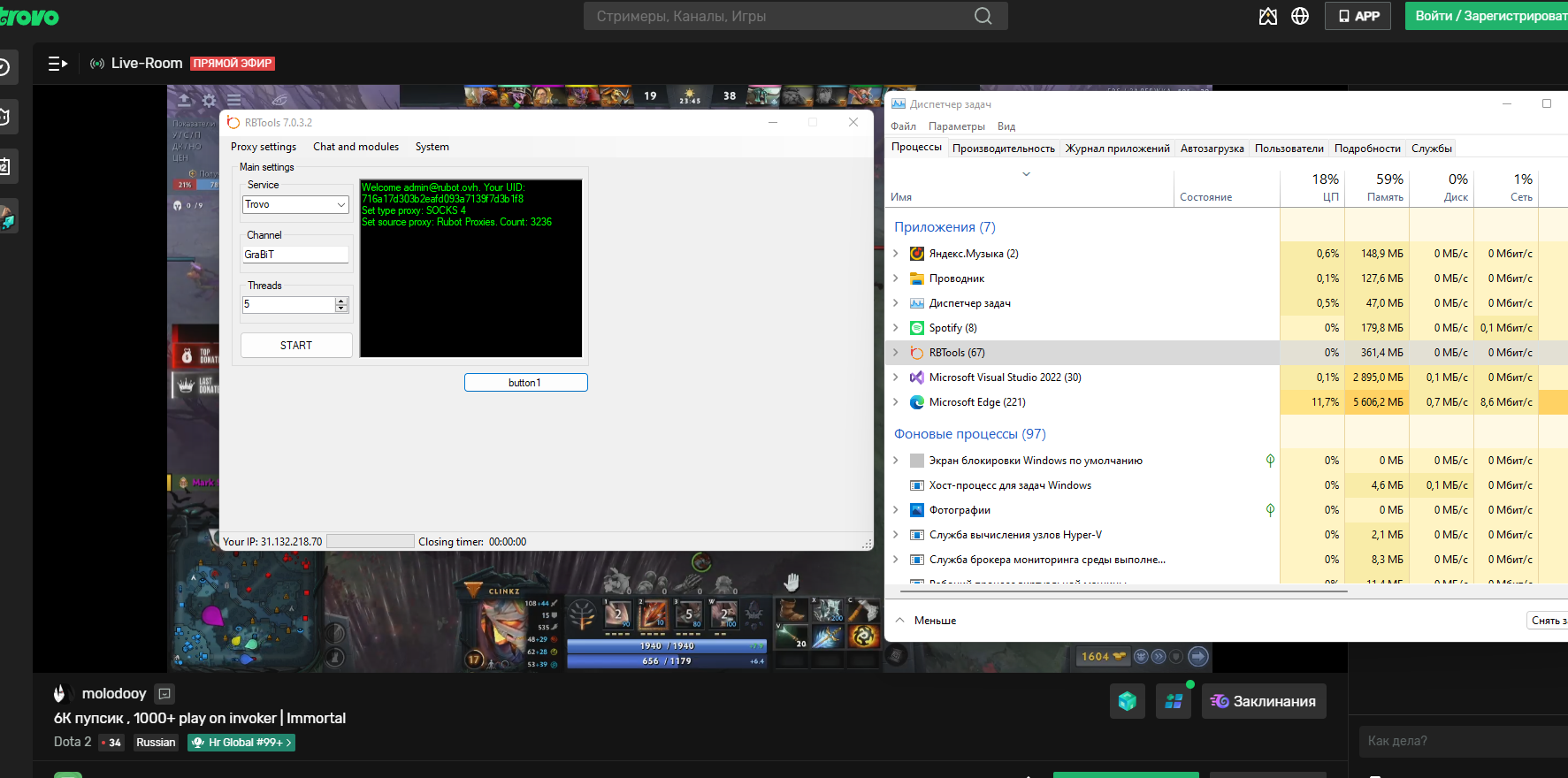This screenshot has height=778, width=1568.
Task: Expand the Spotify process group
Action: pyautogui.click(x=895, y=328)
